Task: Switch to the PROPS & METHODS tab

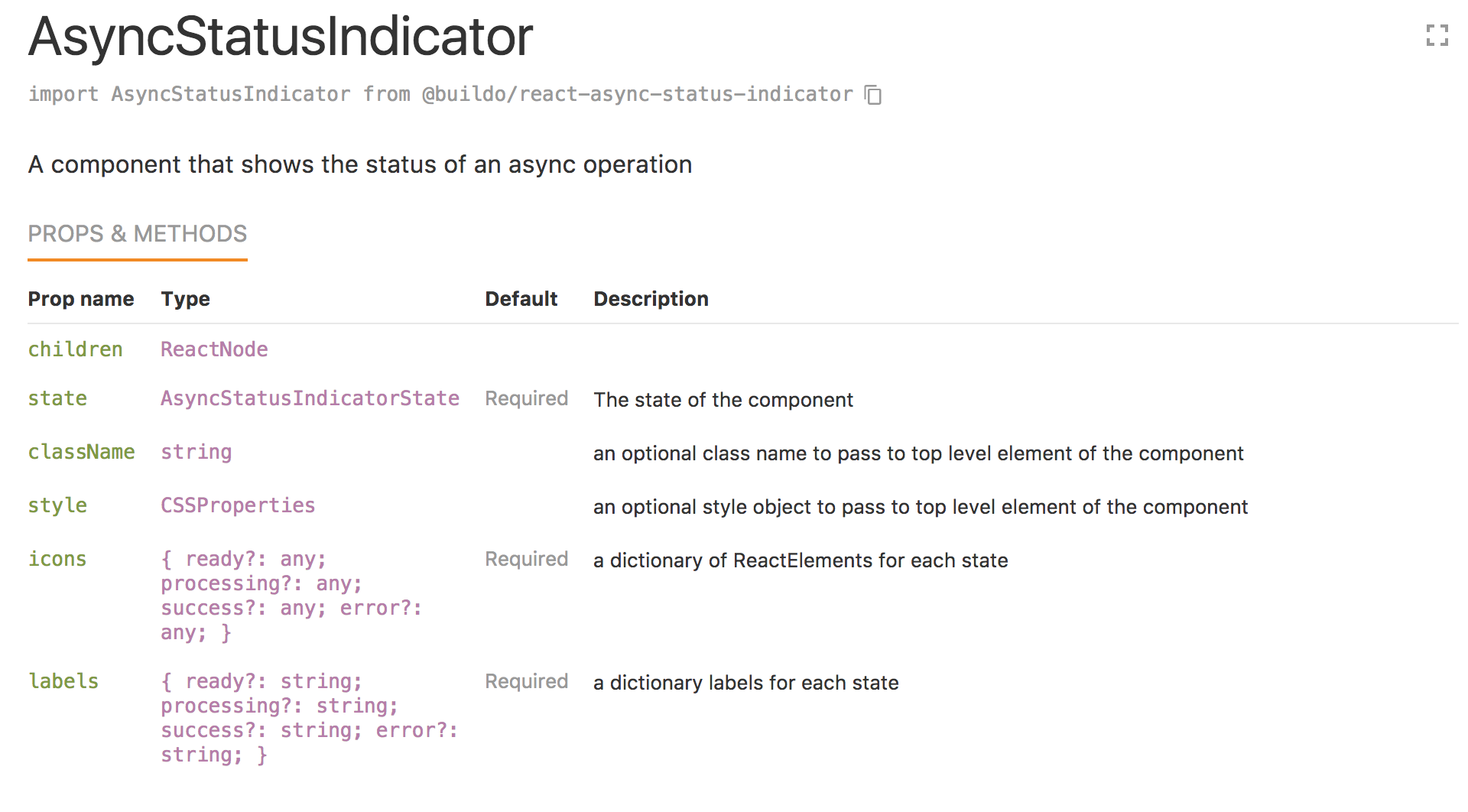Action: click(x=138, y=234)
